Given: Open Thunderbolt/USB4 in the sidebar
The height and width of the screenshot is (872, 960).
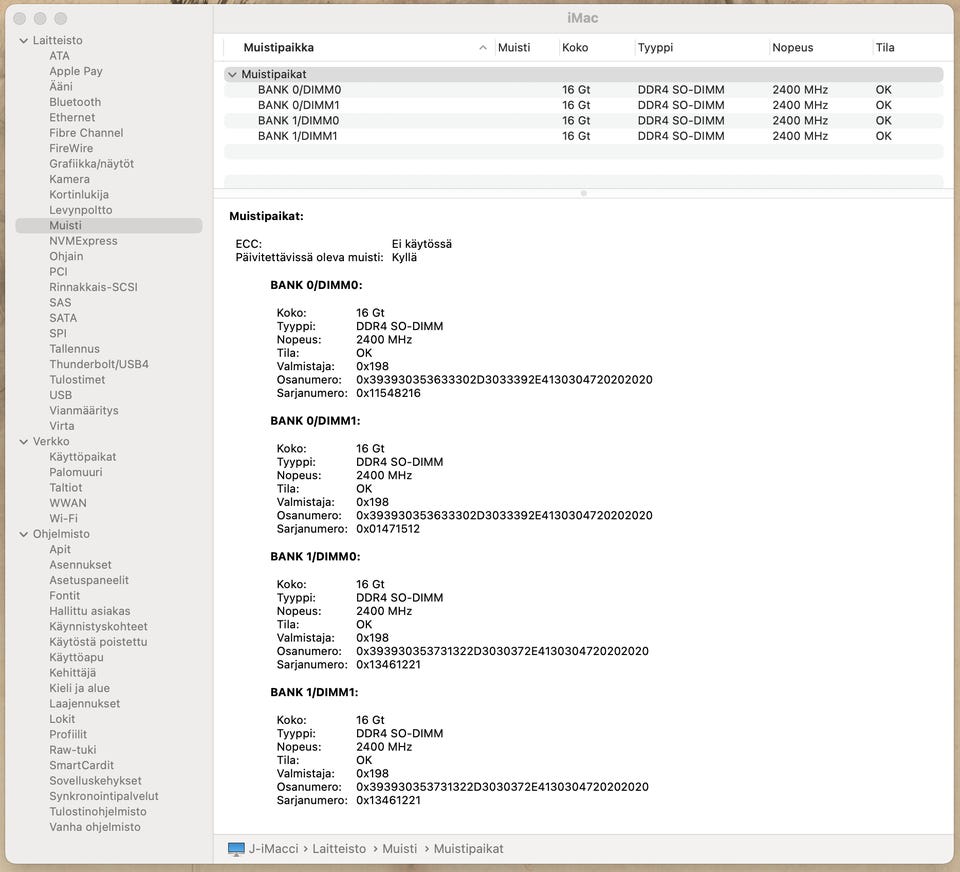Looking at the screenshot, I should [99, 364].
